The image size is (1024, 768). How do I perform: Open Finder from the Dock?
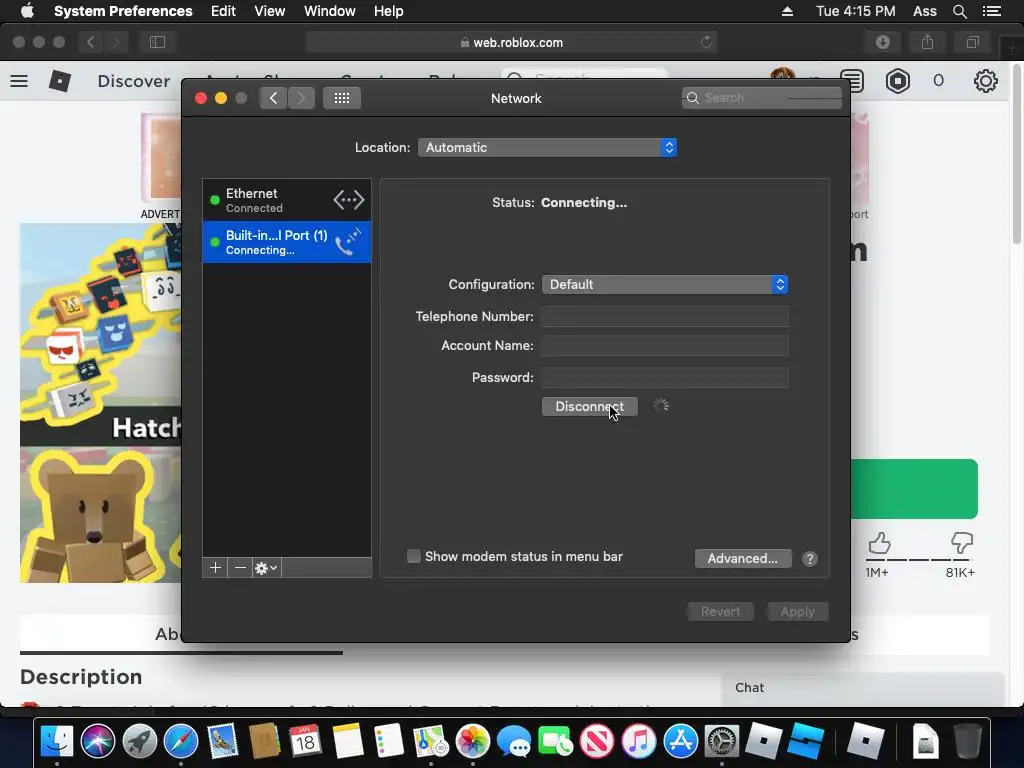click(57, 741)
